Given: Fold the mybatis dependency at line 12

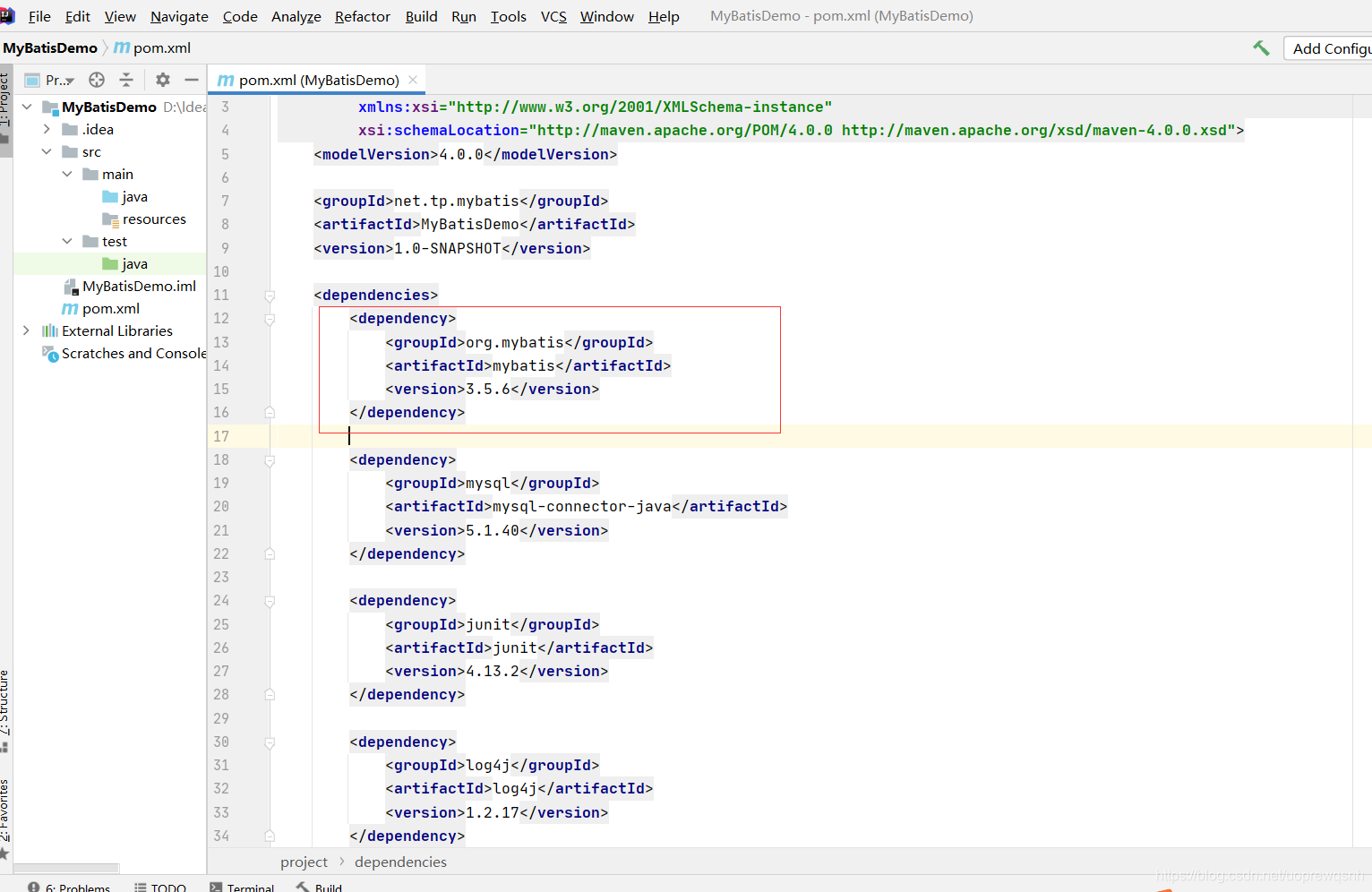Looking at the screenshot, I should (270, 319).
